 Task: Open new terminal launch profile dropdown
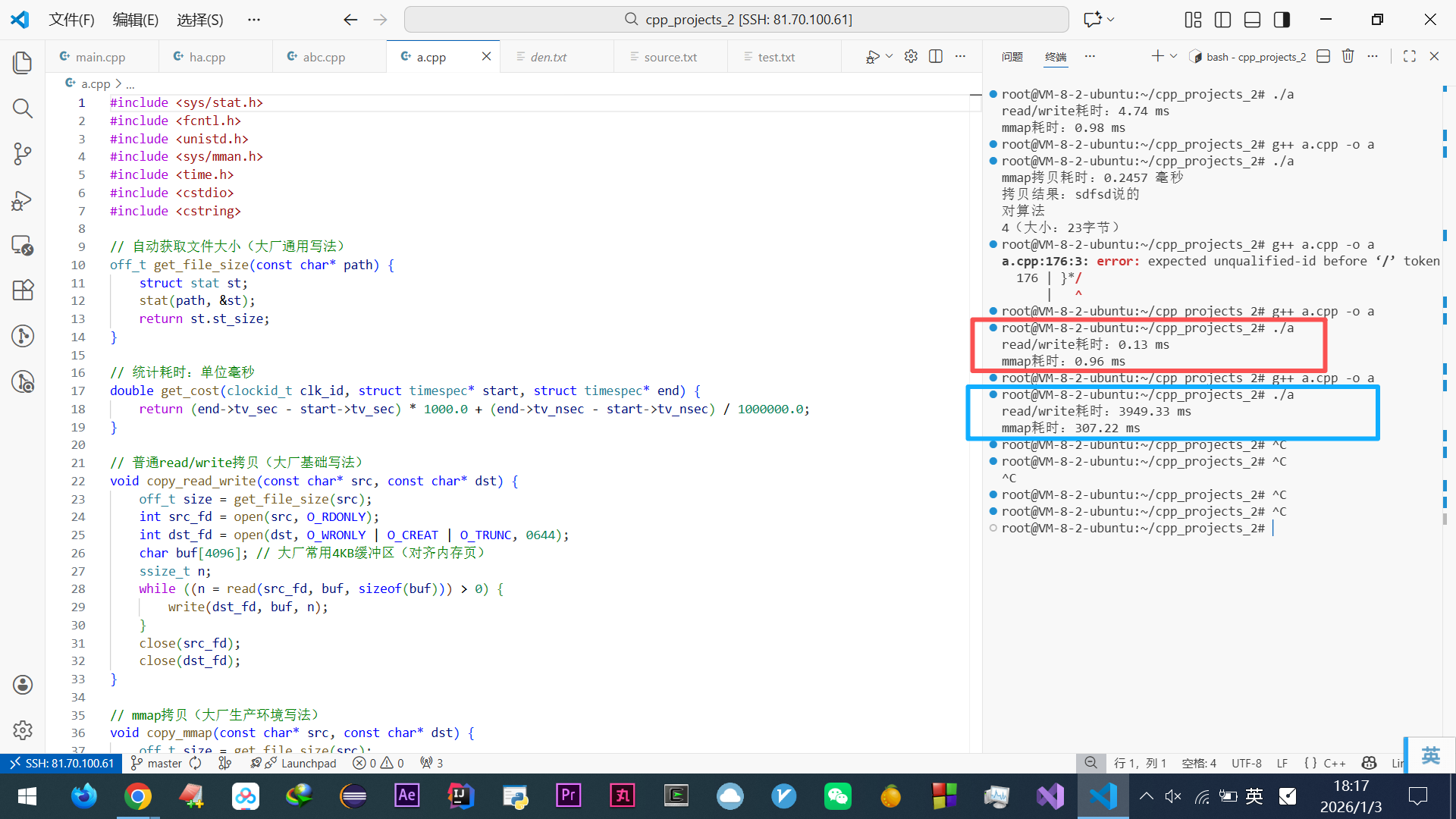(x=1174, y=57)
